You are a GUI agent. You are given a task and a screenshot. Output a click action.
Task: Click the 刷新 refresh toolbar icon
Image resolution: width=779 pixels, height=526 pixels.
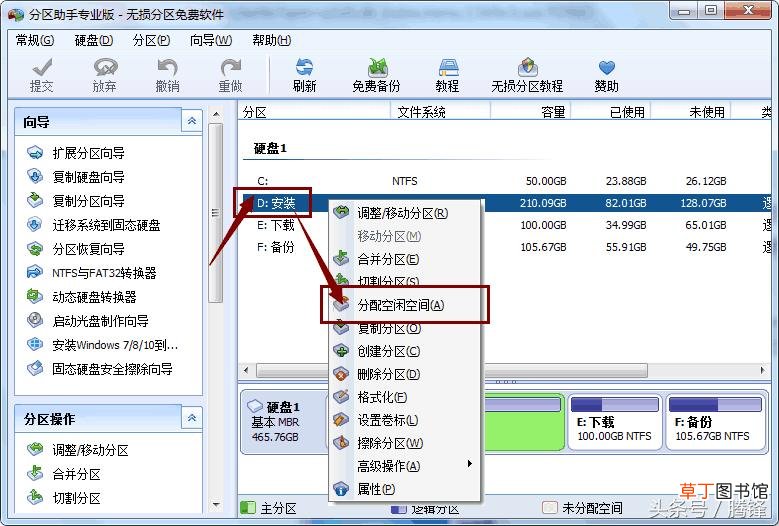(304, 68)
